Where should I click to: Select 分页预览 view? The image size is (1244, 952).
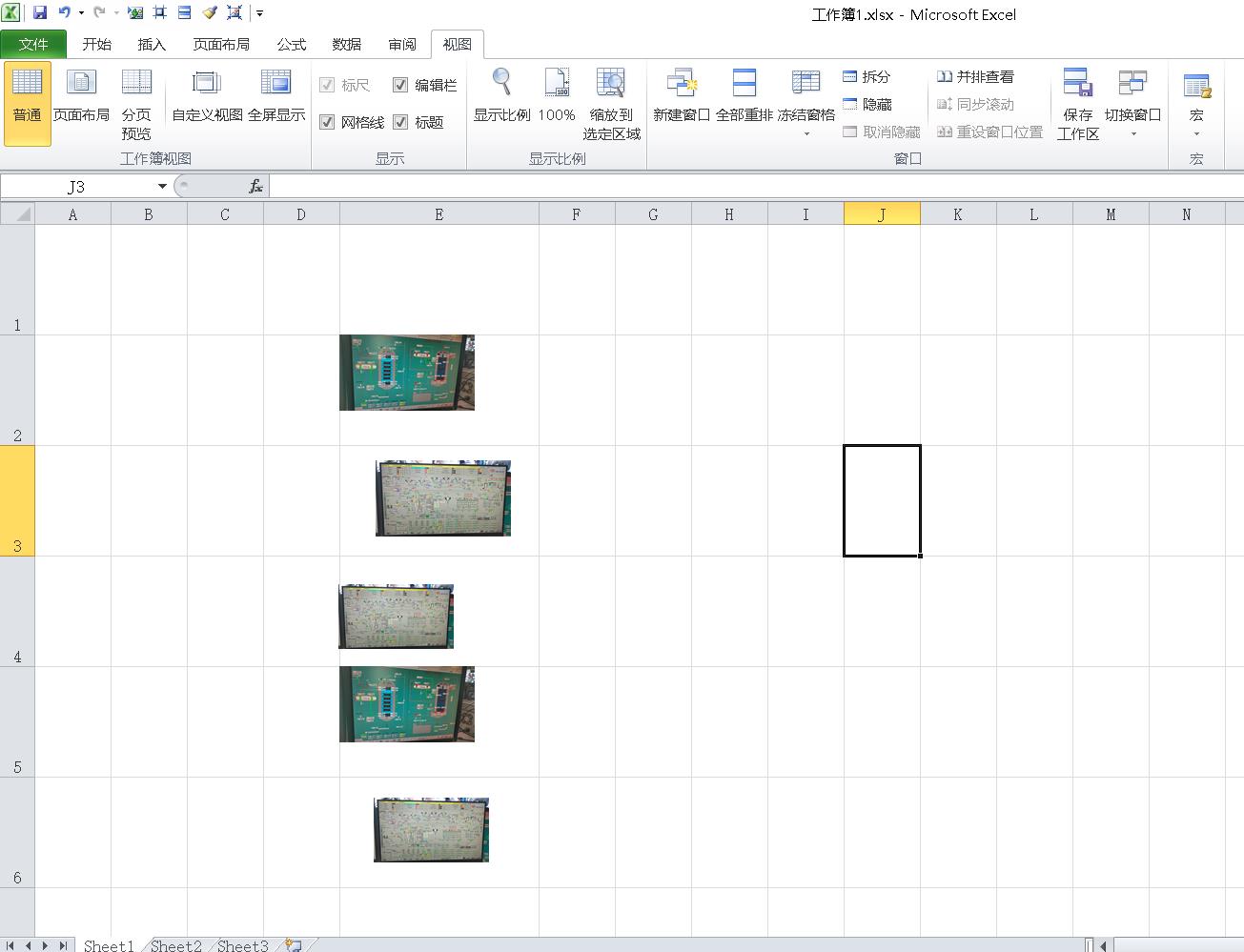(136, 103)
